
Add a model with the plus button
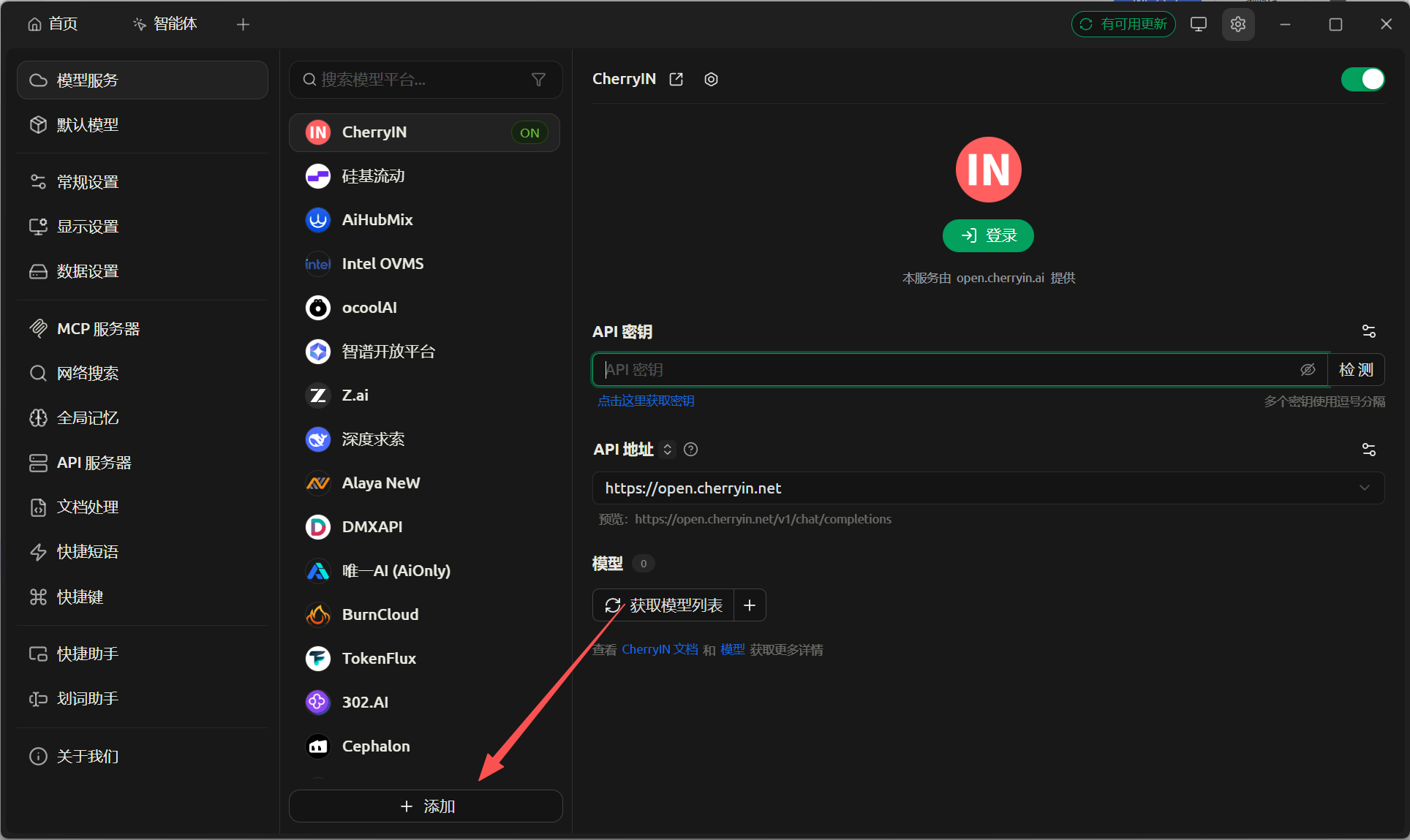tap(750, 605)
